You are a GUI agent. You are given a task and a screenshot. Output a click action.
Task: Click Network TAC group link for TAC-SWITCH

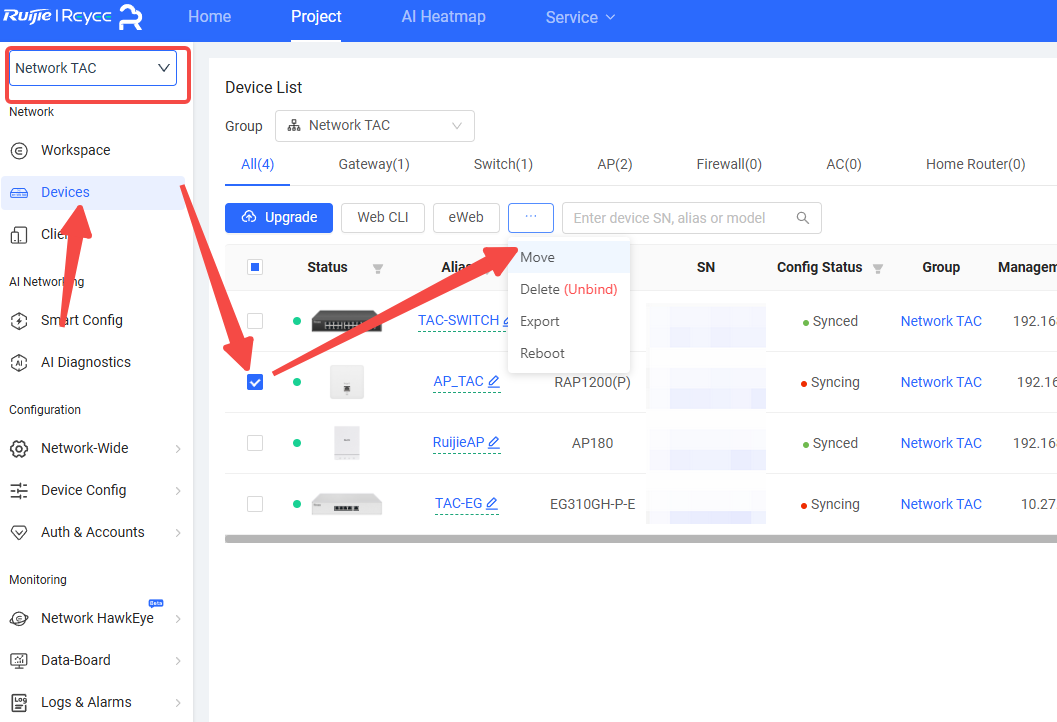[x=941, y=322]
